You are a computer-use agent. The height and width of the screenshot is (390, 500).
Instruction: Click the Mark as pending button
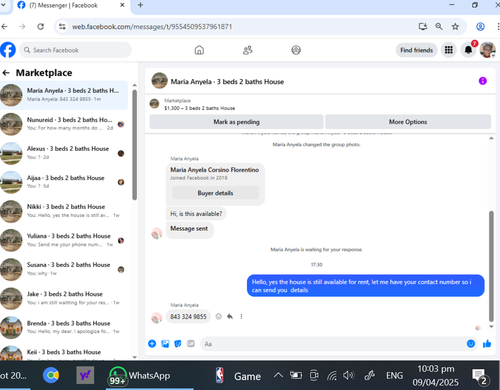pos(236,122)
